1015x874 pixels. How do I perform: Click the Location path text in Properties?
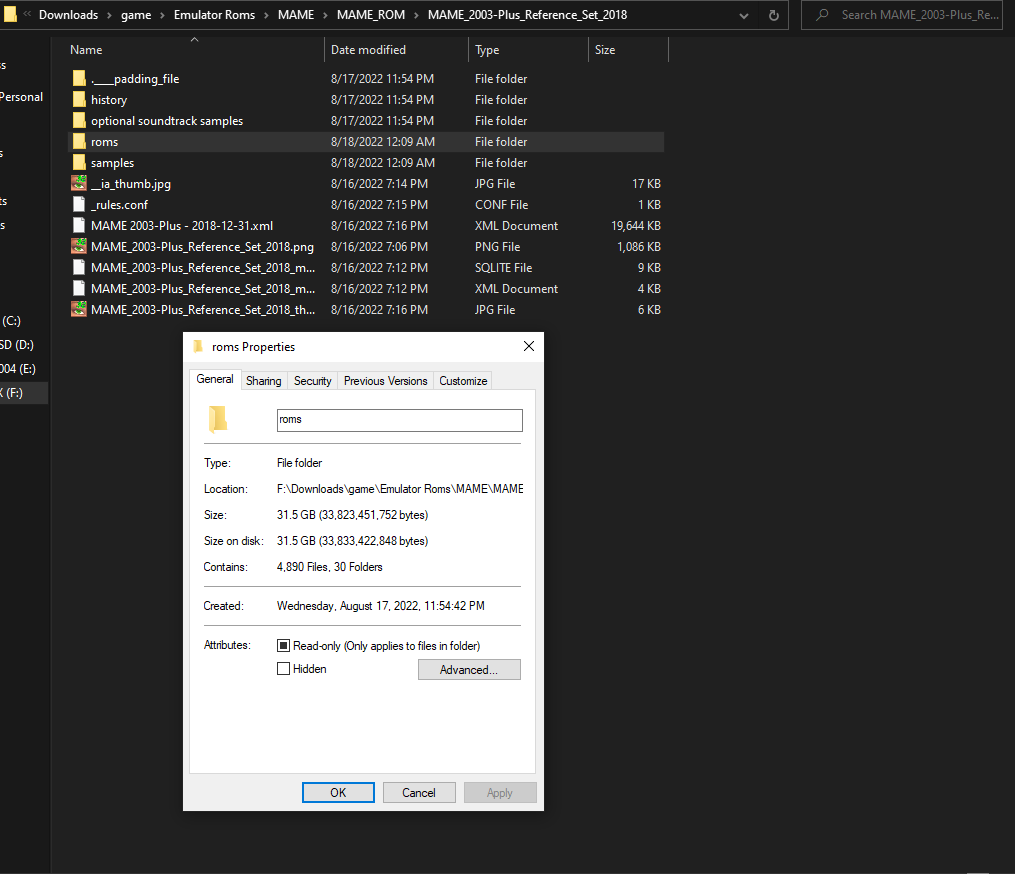(x=400, y=489)
